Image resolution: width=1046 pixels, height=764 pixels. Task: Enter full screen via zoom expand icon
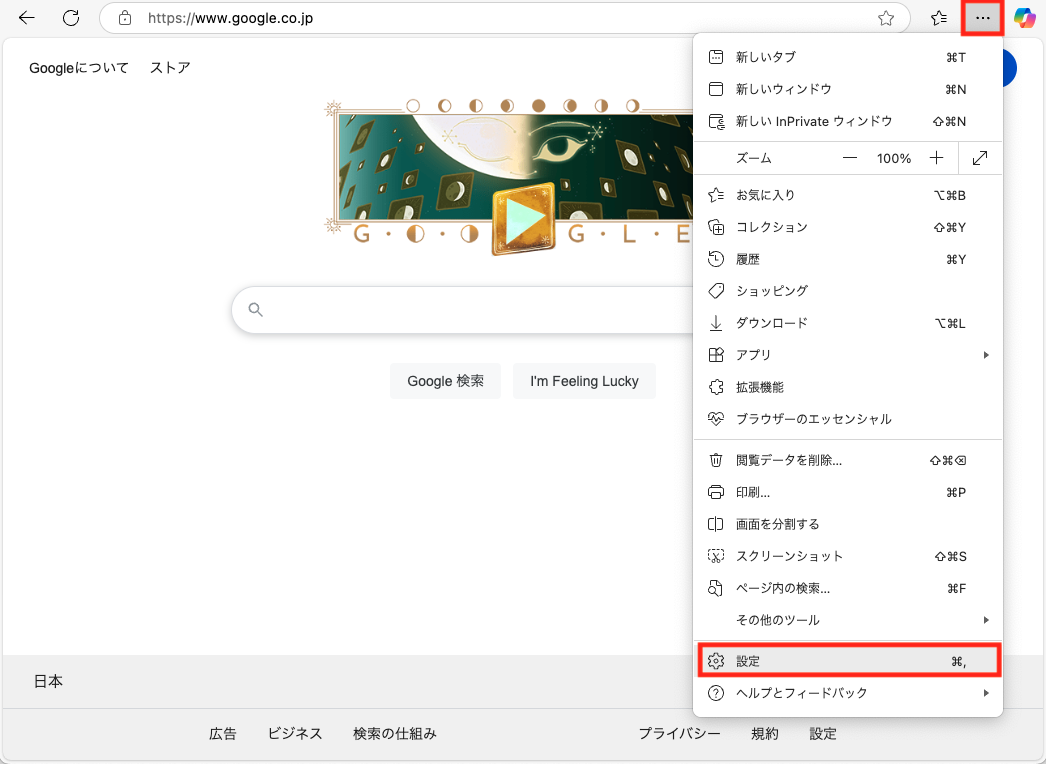coord(980,158)
